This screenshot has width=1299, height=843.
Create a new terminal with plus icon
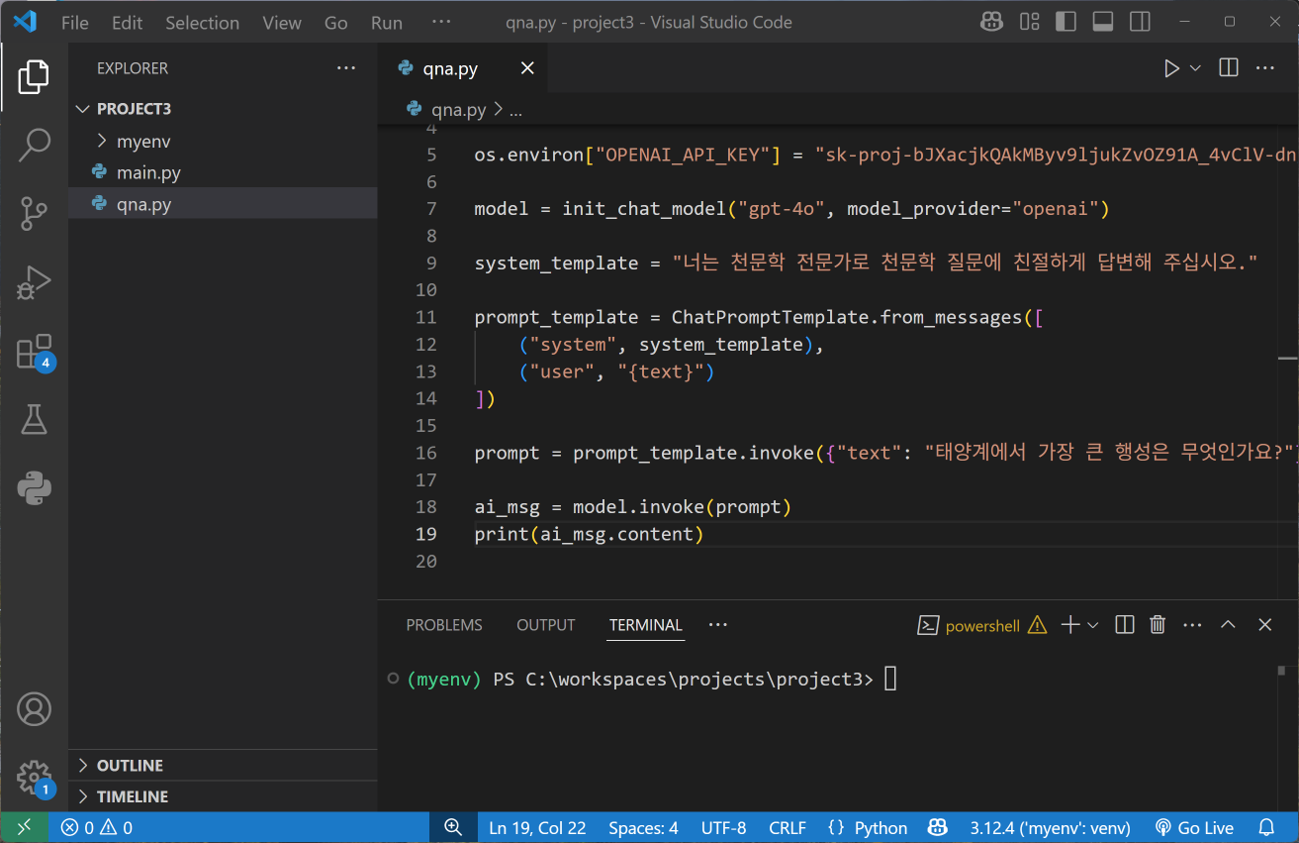coord(1070,625)
